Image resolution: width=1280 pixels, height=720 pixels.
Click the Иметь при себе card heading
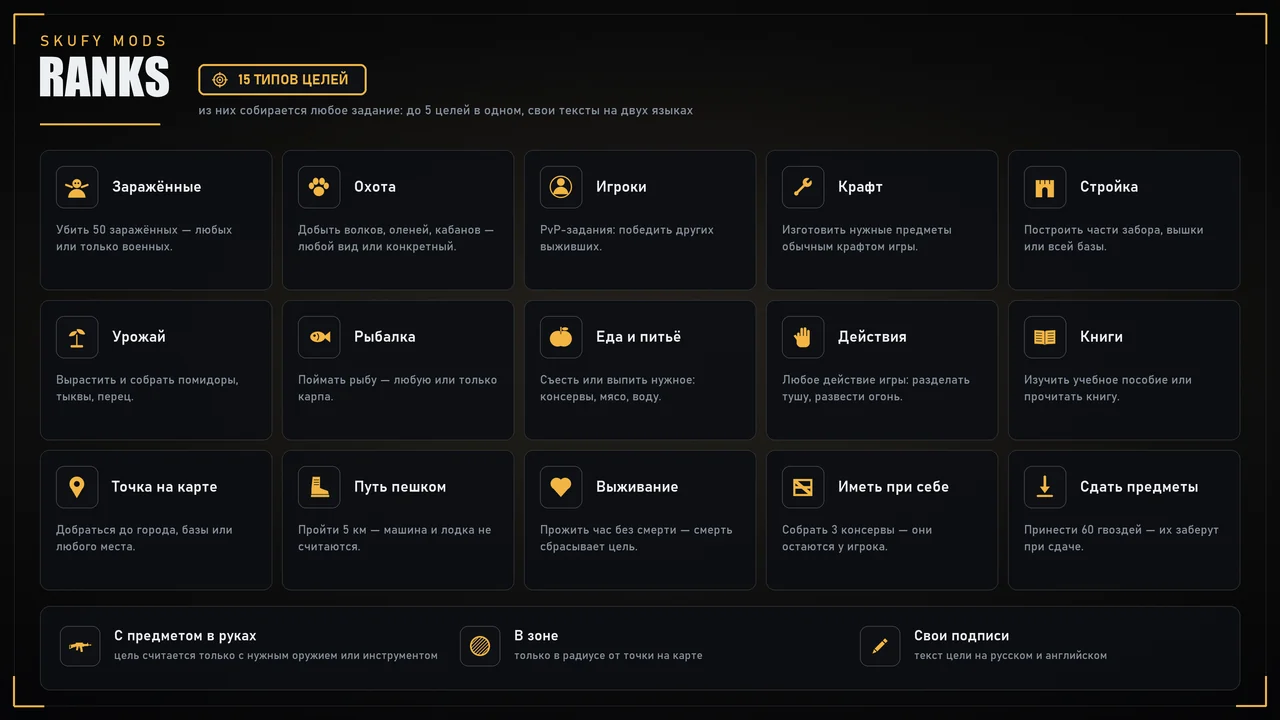893,487
